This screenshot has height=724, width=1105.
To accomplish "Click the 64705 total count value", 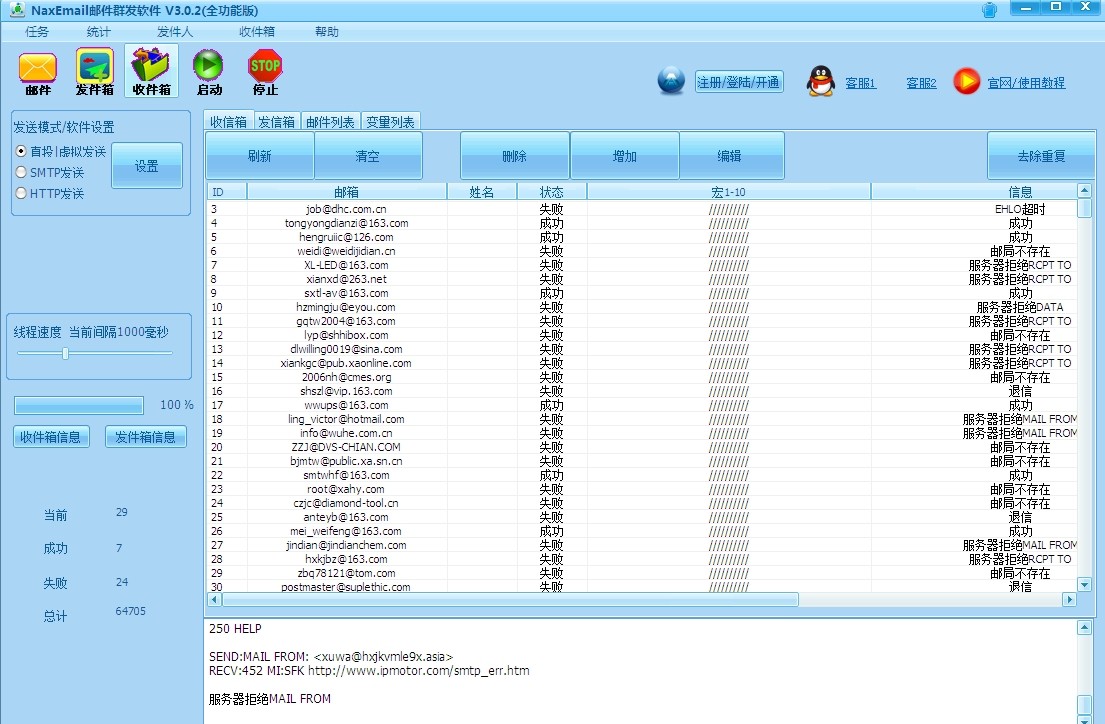I will pyautogui.click(x=130, y=611).
